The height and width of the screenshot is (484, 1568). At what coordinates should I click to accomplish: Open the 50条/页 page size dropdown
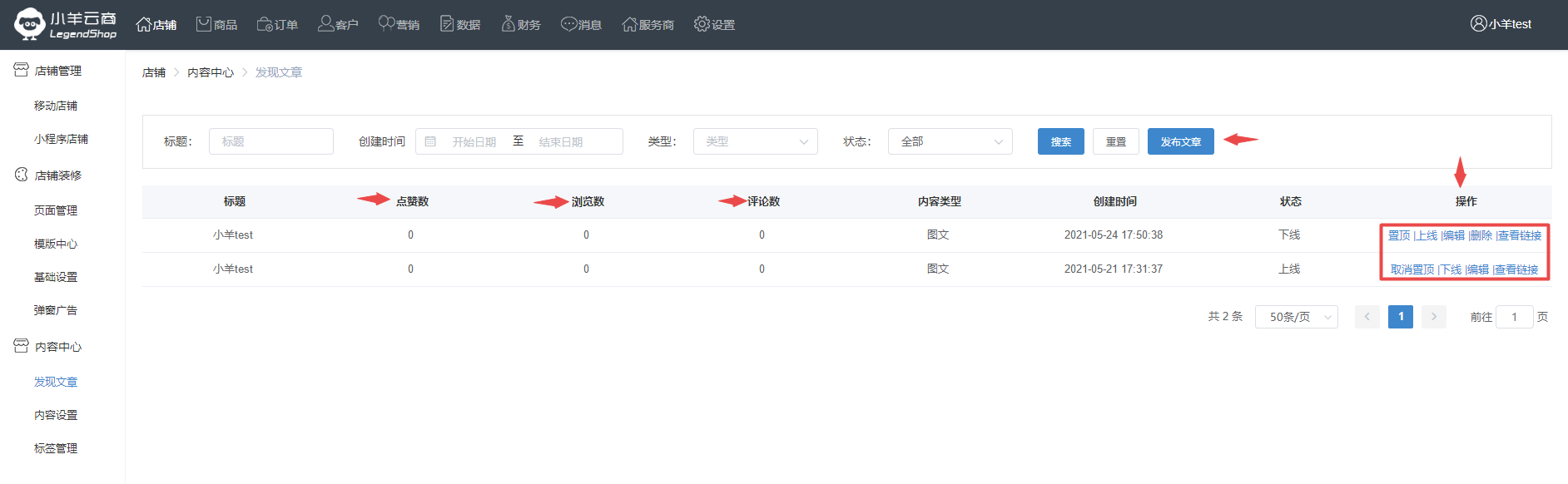click(x=1296, y=317)
